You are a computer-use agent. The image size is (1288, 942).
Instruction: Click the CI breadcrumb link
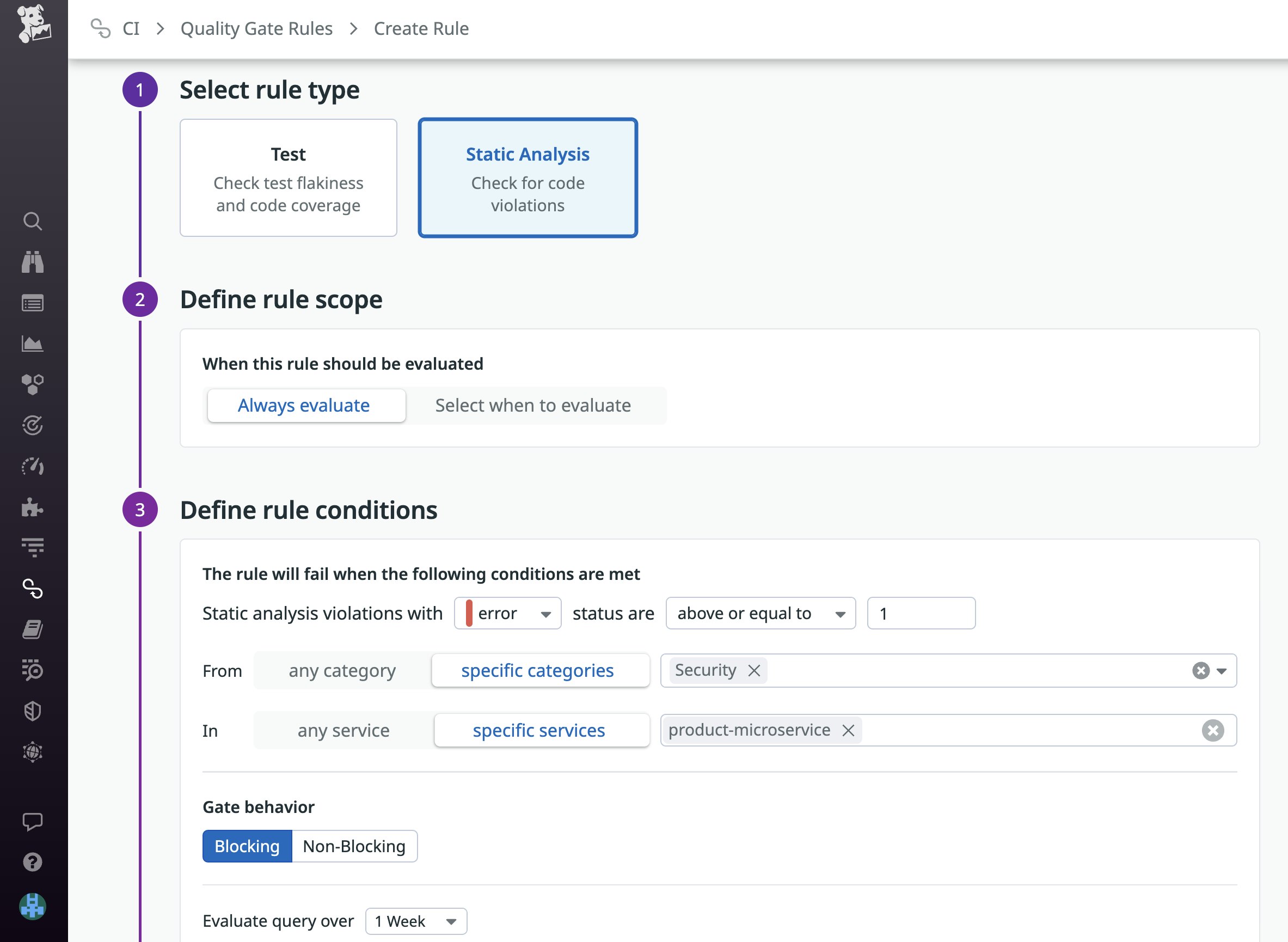[132, 28]
